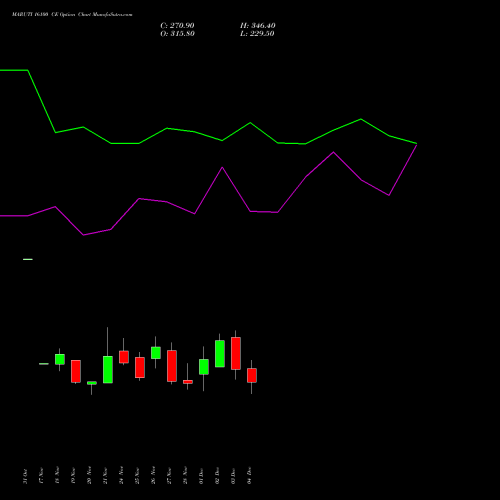Screen dimensions: 500x500
Task: Select the 27 Nov date label
Action: click(169, 476)
